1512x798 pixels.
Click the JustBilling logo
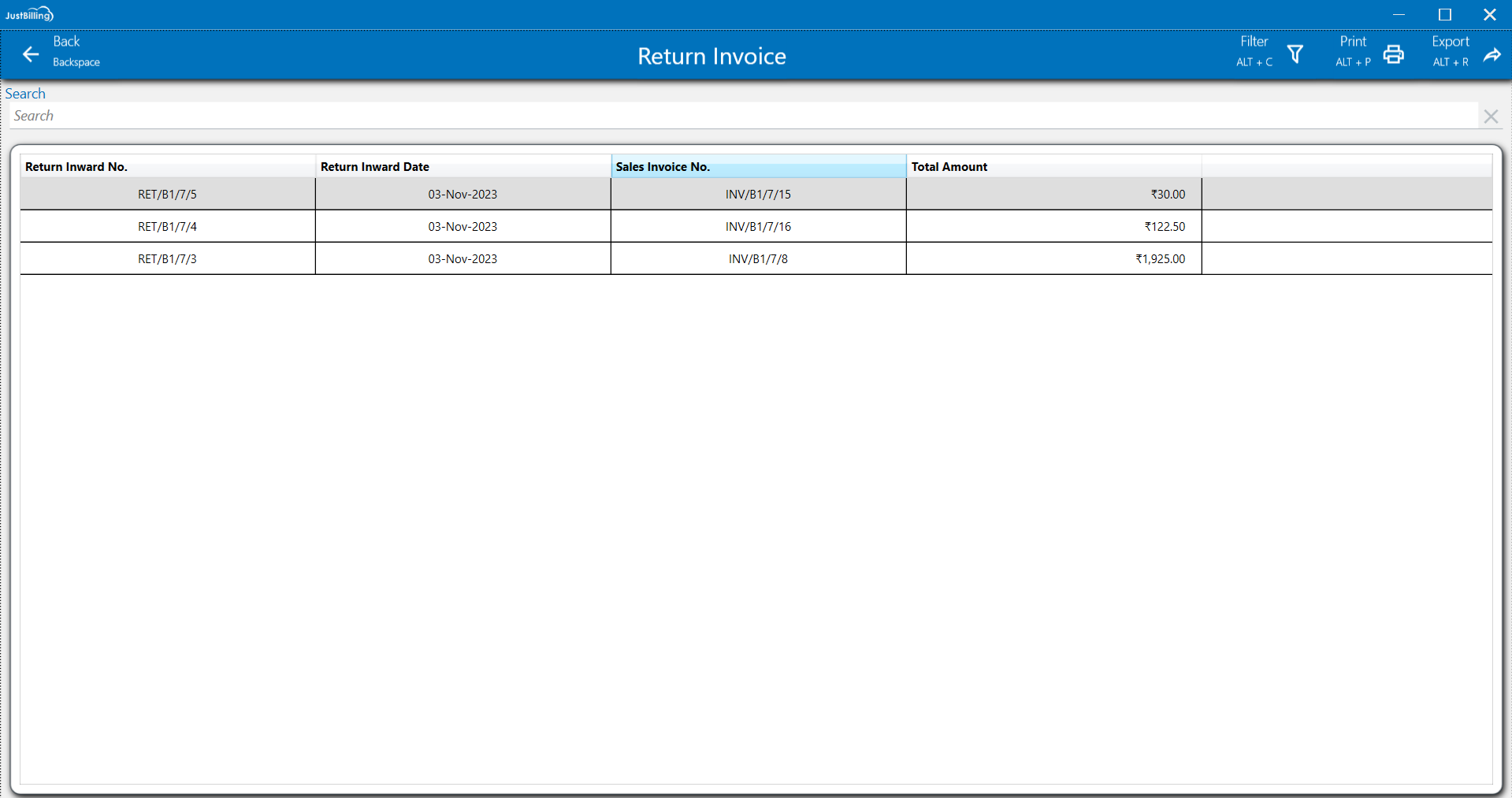(29, 14)
